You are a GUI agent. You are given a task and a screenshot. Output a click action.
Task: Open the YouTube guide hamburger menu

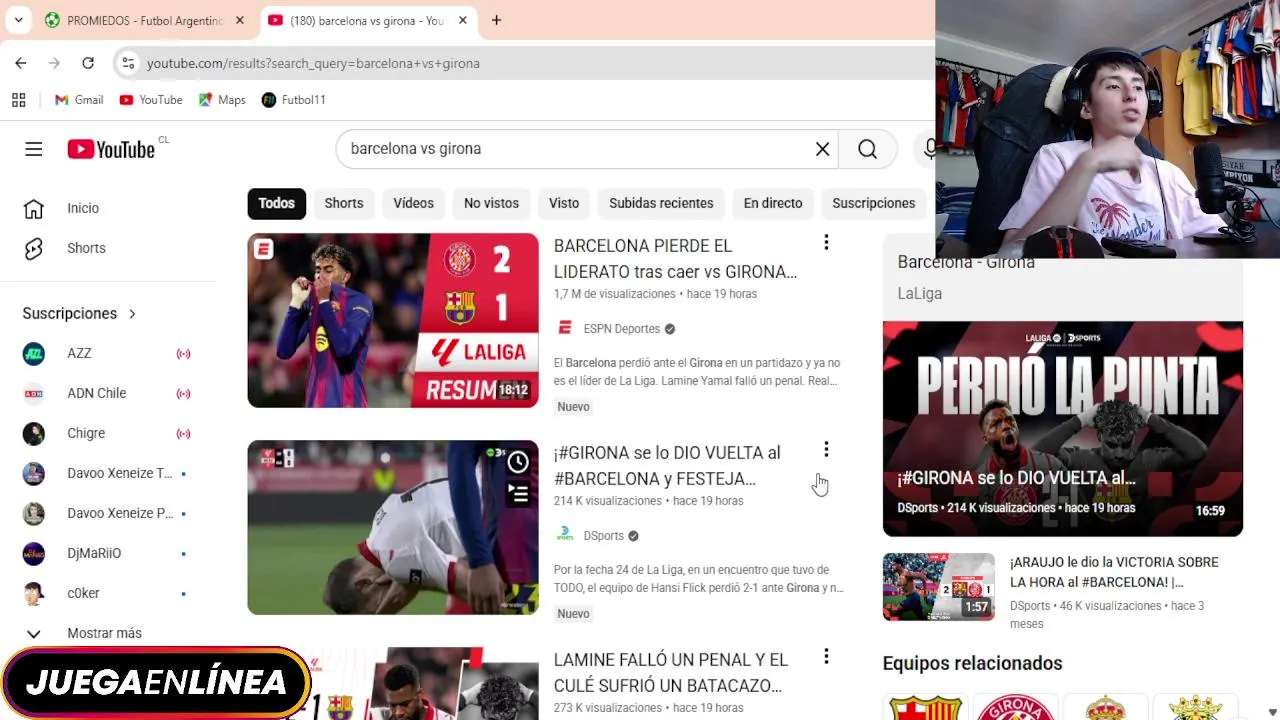34,149
